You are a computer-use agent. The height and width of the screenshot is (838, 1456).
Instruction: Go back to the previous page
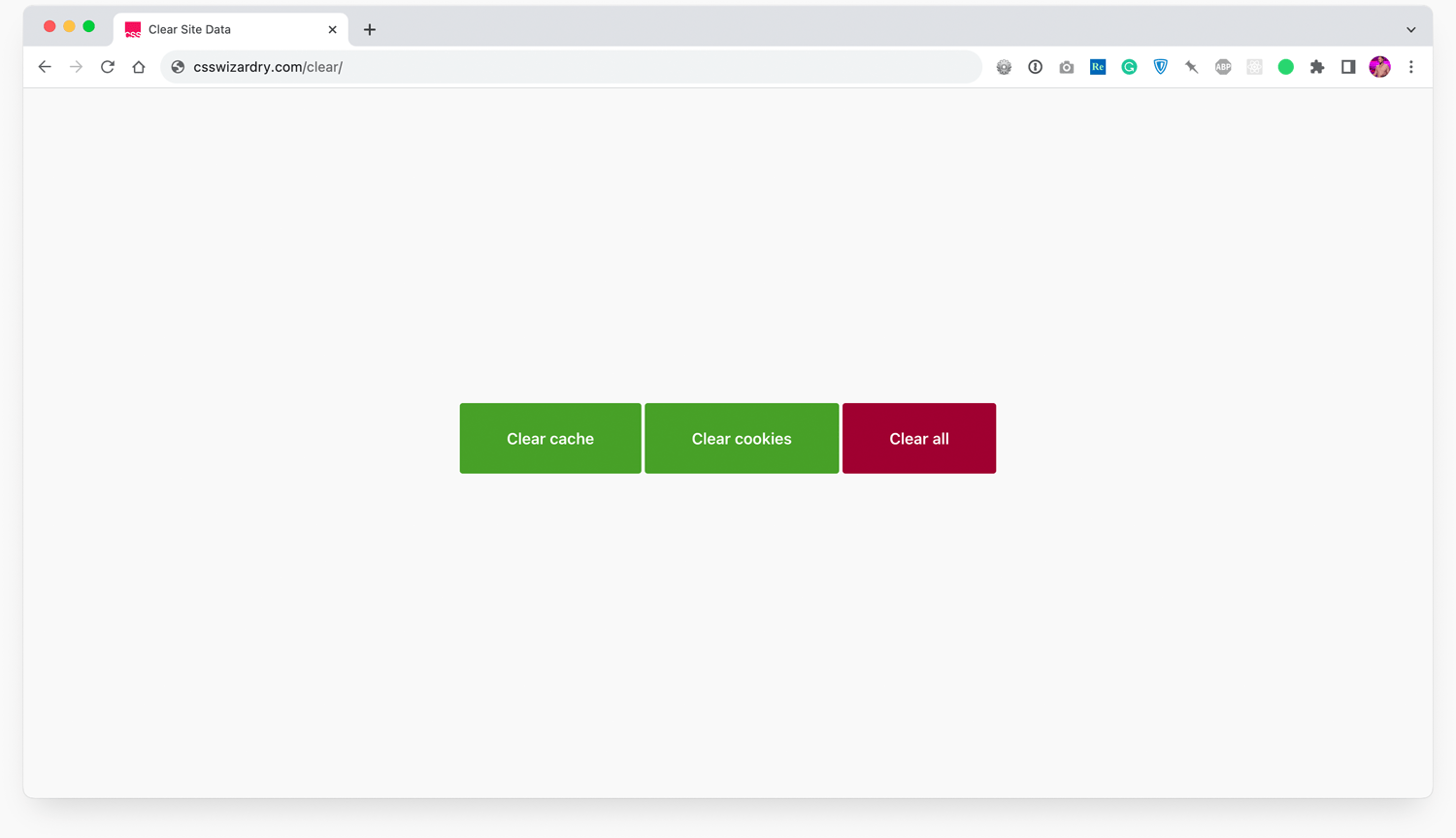click(x=45, y=67)
